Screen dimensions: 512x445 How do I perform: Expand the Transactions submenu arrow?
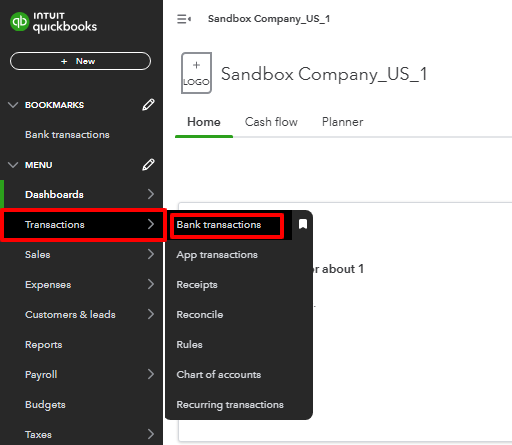pyautogui.click(x=151, y=224)
